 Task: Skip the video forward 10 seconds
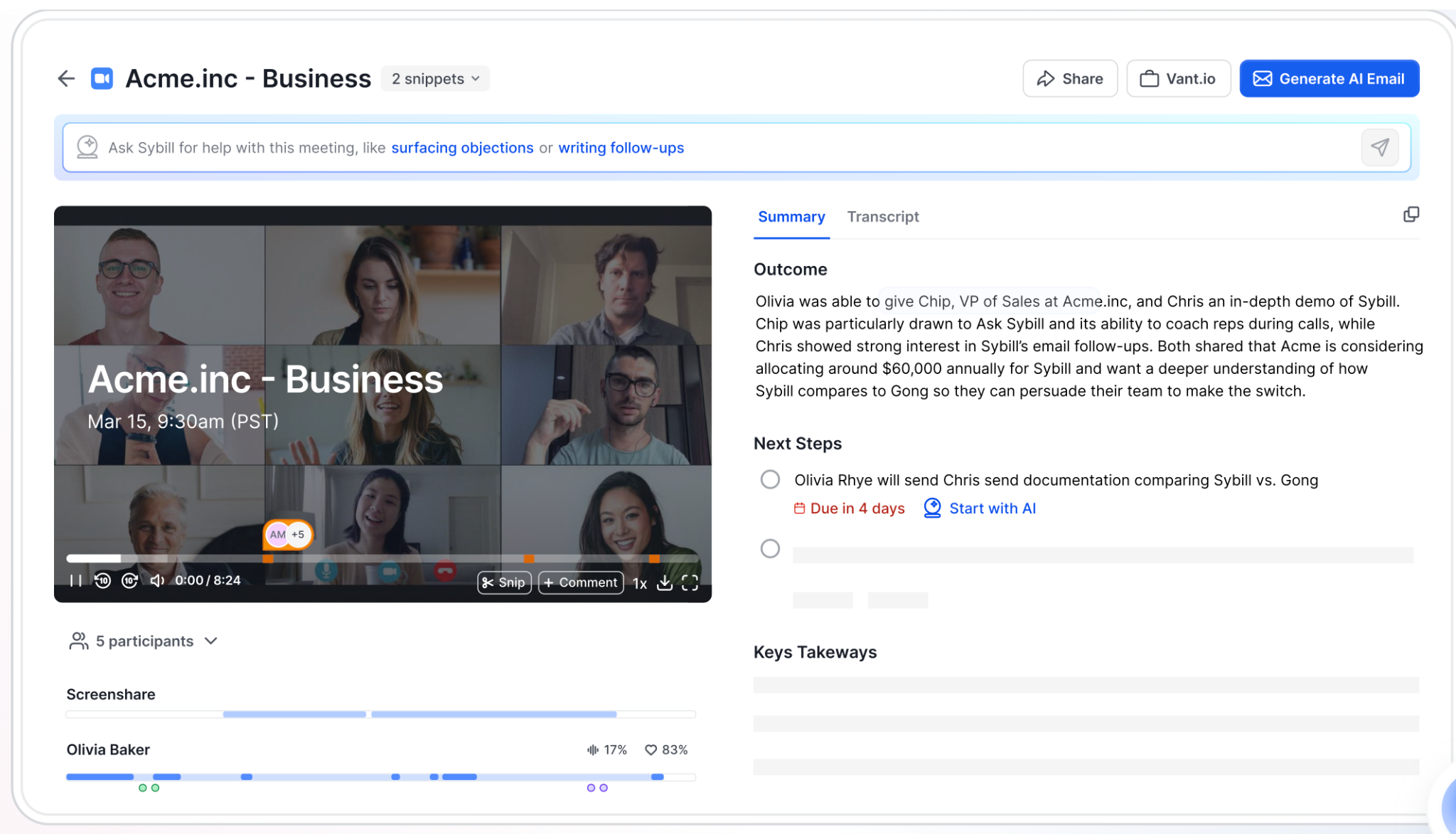coord(129,581)
